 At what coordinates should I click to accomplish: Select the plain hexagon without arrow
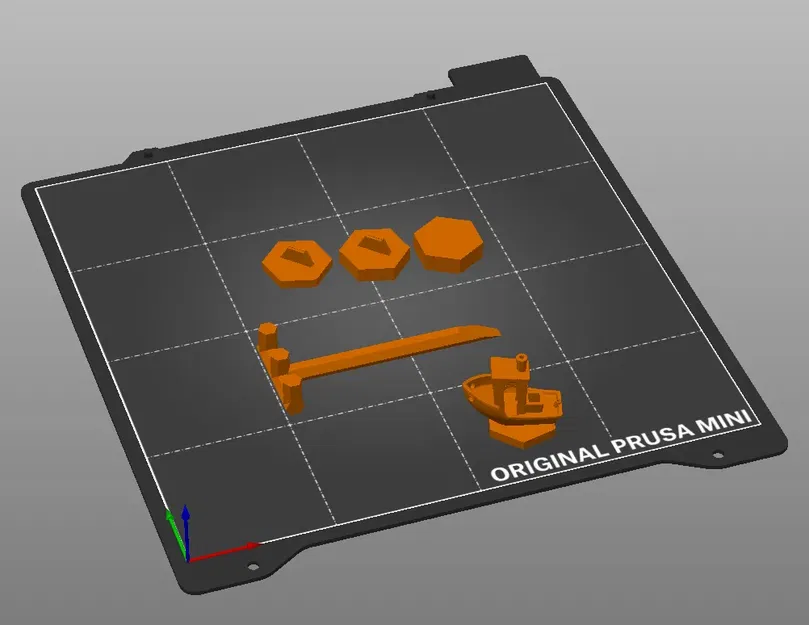448,244
